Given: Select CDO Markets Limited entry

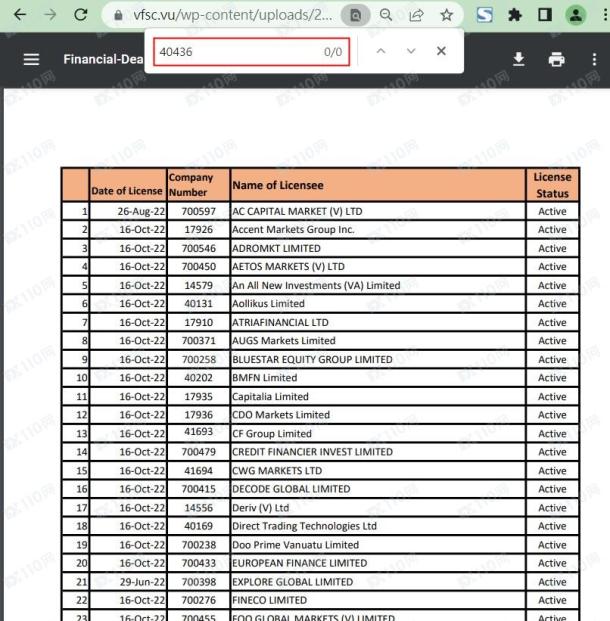Looking at the screenshot, I should (281, 415).
